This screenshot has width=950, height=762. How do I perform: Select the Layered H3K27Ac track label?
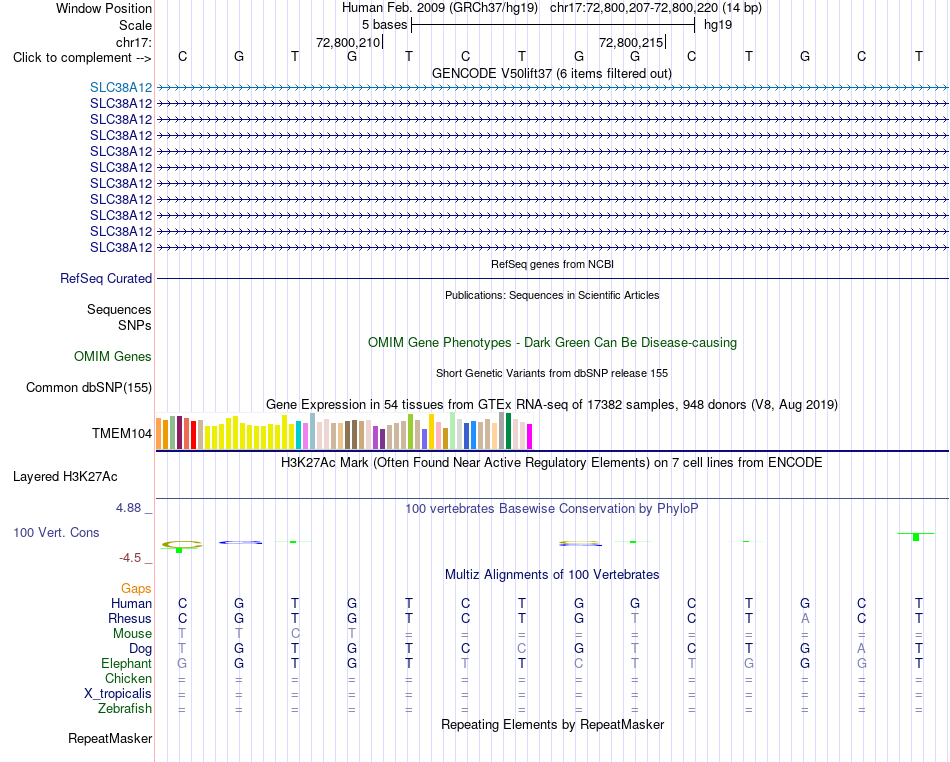pyautogui.click(x=65, y=477)
